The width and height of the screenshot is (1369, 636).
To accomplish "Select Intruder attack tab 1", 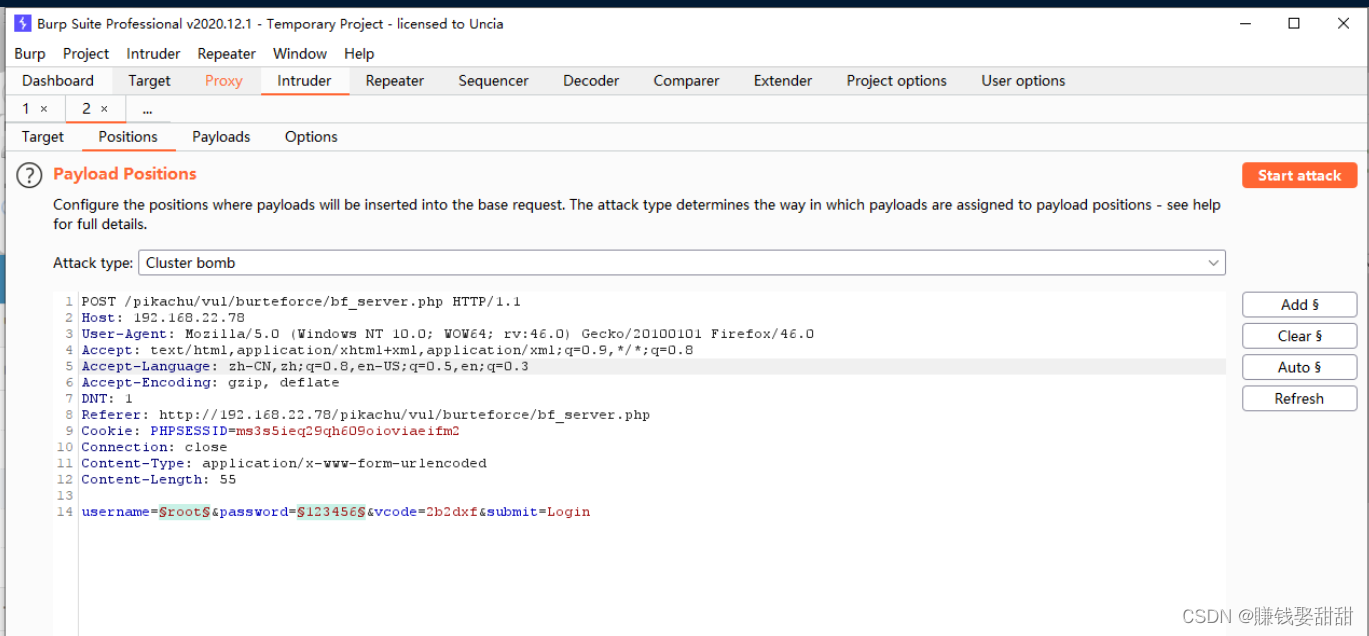I will [26, 108].
